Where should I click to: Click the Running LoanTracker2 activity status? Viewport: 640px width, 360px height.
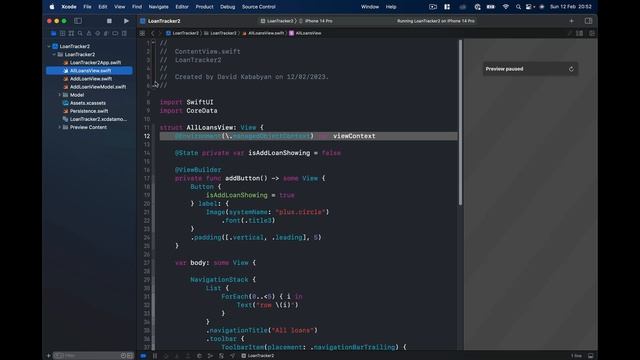(x=436, y=21)
